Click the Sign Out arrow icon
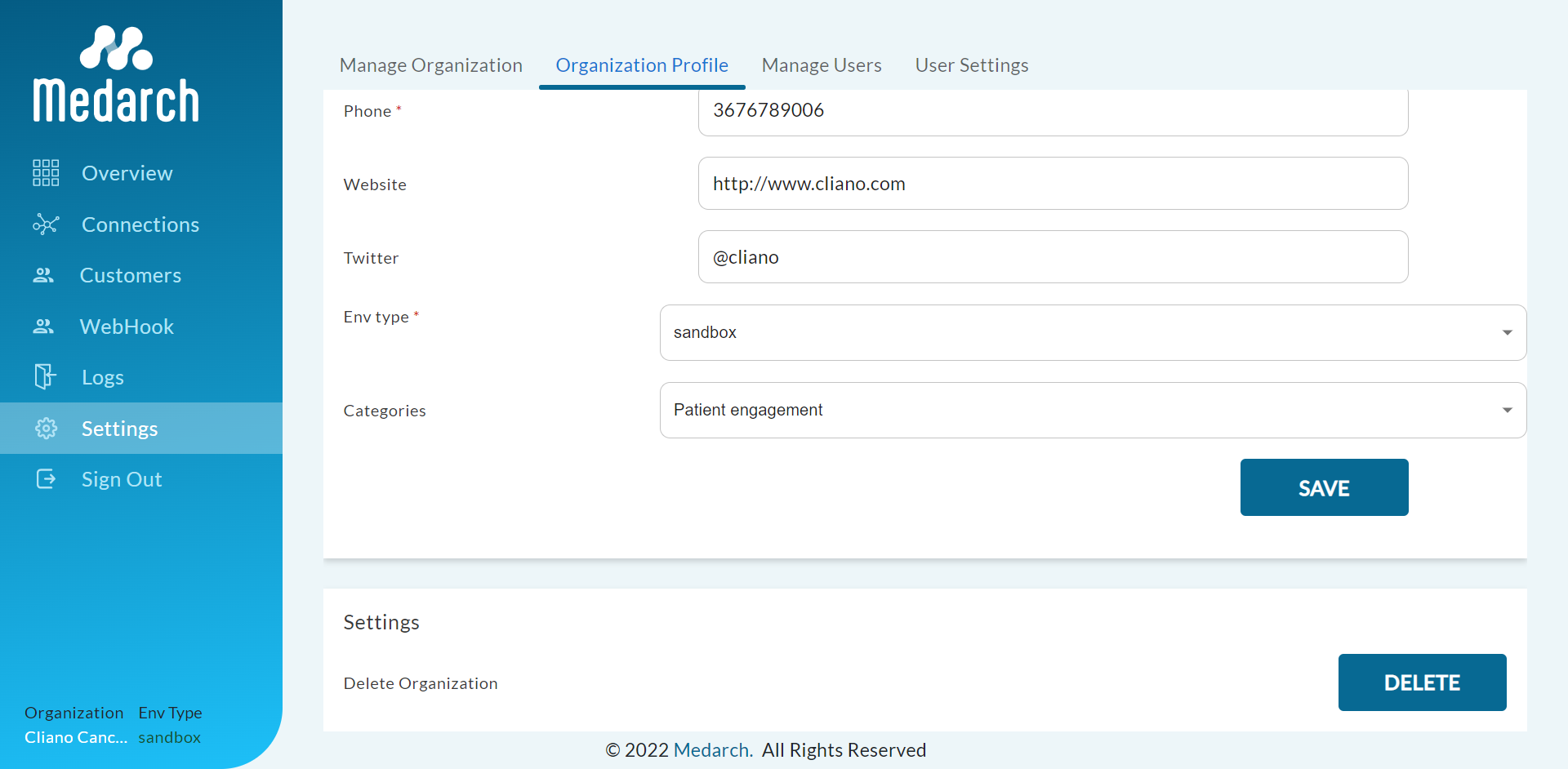 point(47,479)
